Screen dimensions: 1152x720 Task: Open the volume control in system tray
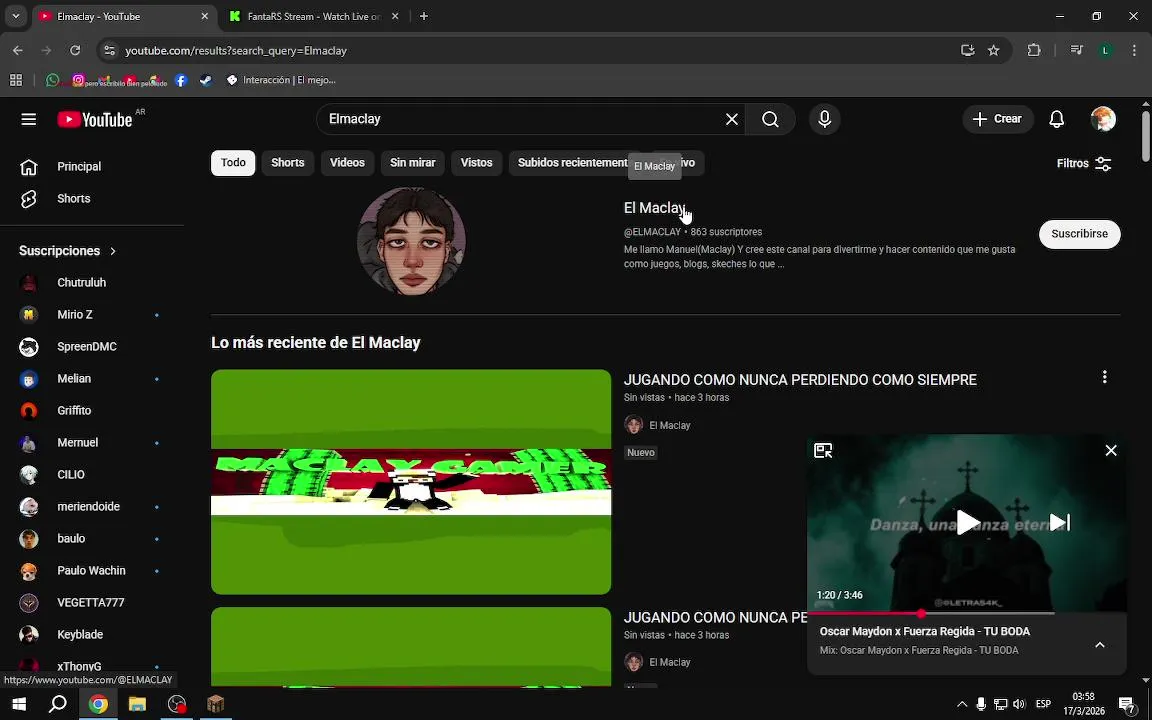click(x=1019, y=704)
